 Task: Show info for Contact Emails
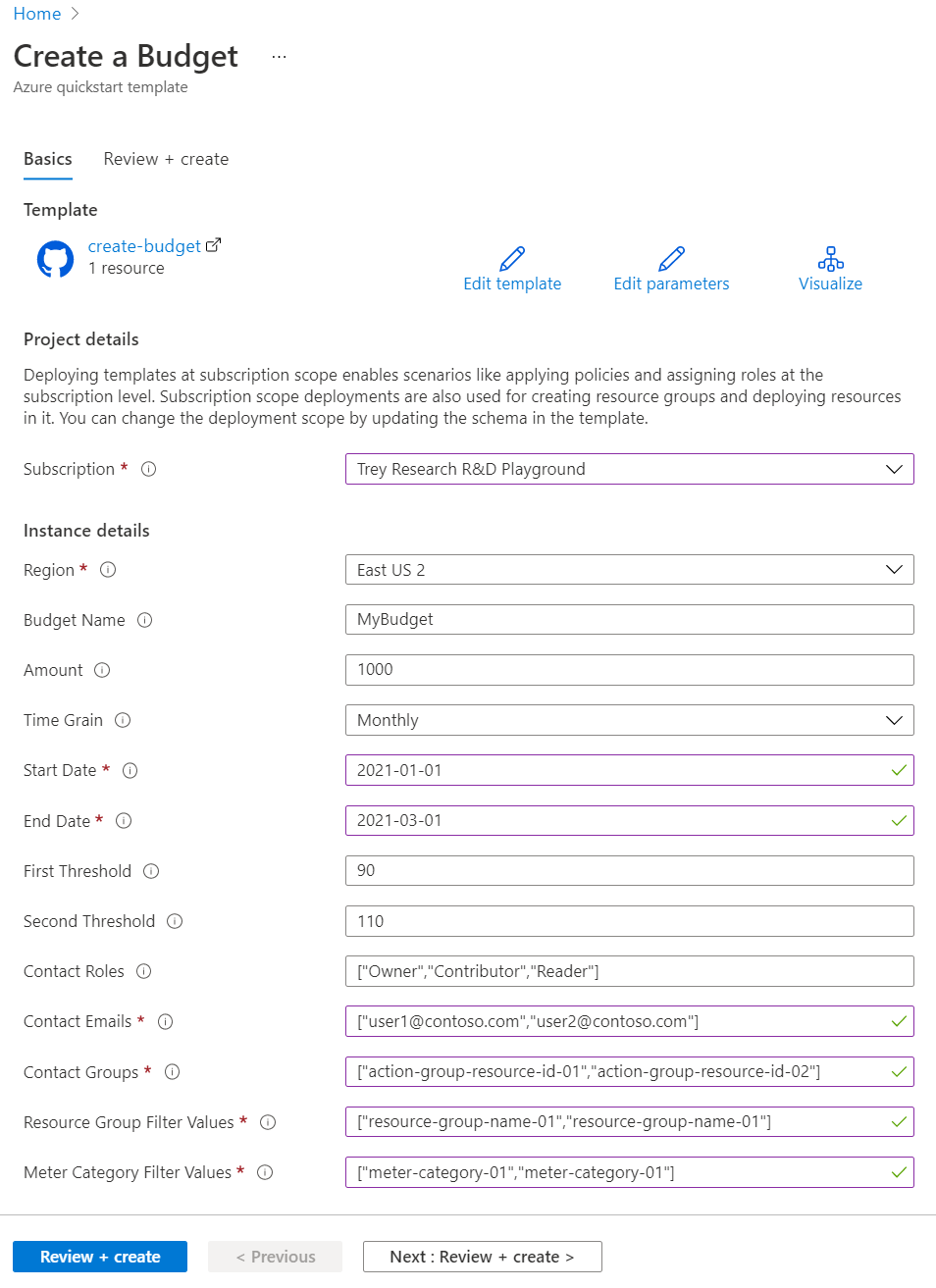click(166, 1021)
